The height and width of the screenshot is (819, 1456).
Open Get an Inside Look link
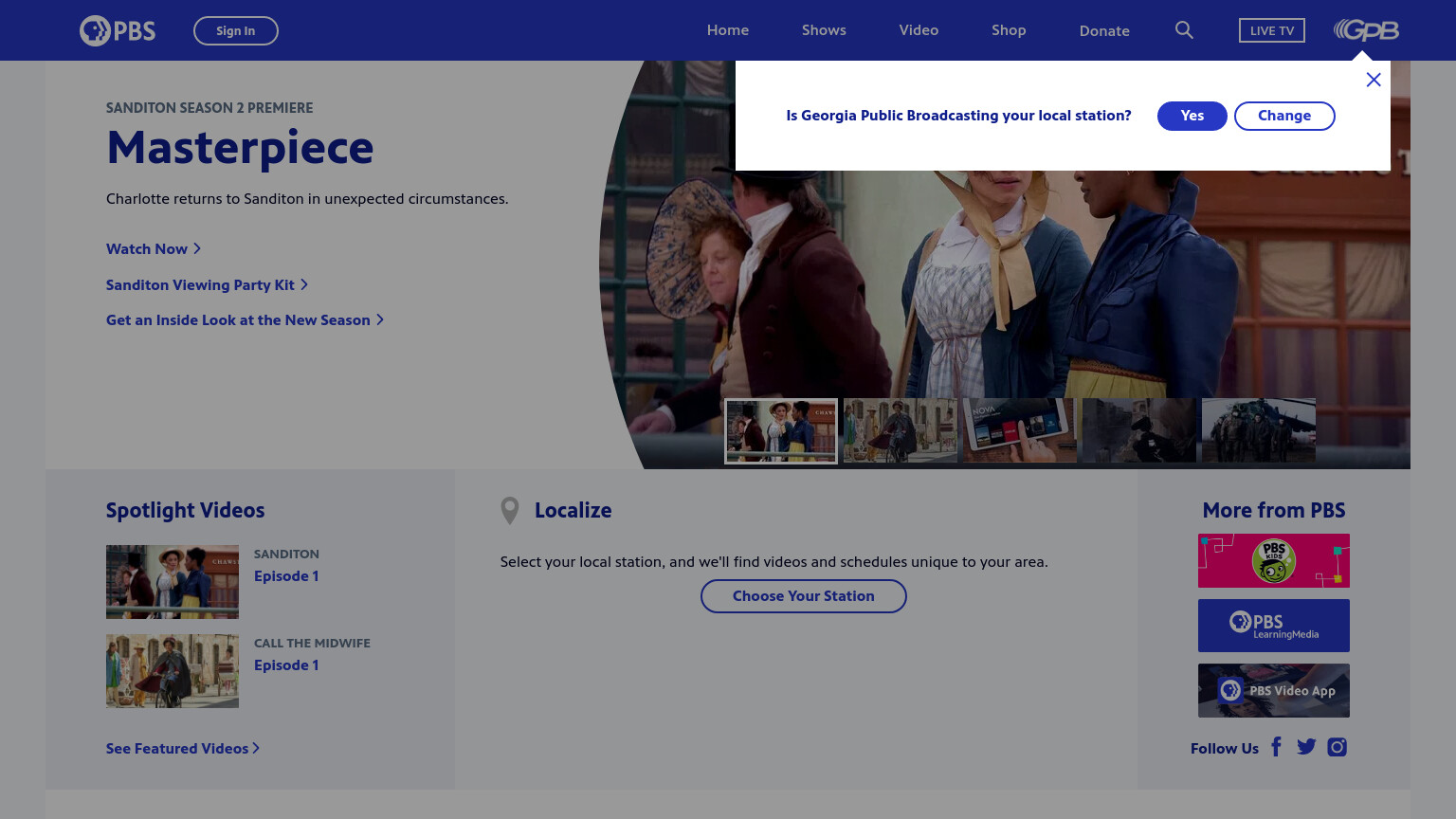(x=245, y=319)
